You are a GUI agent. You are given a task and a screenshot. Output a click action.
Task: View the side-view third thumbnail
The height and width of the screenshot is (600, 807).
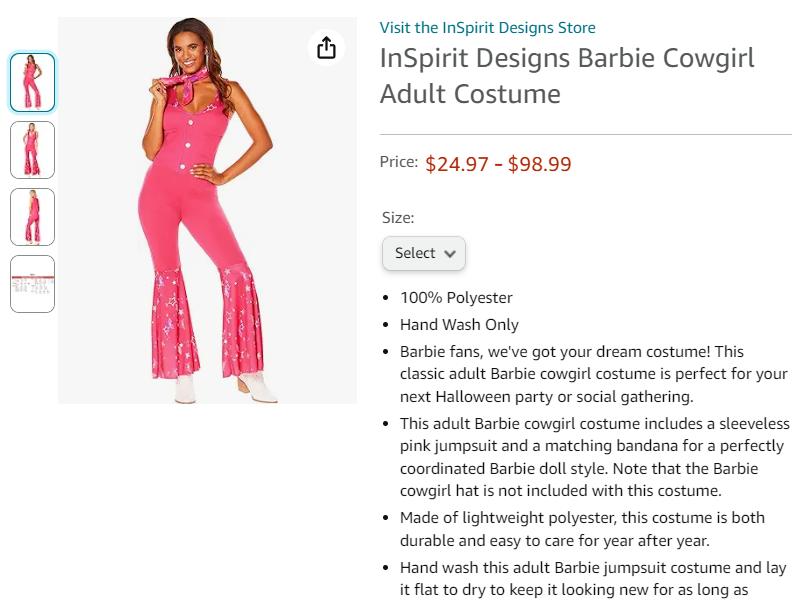click(32, 217)
